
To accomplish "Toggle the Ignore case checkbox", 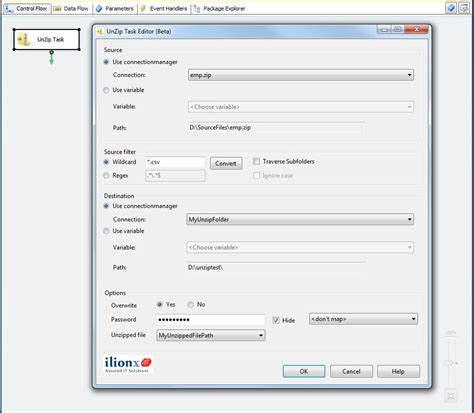I will pos(256,176).
